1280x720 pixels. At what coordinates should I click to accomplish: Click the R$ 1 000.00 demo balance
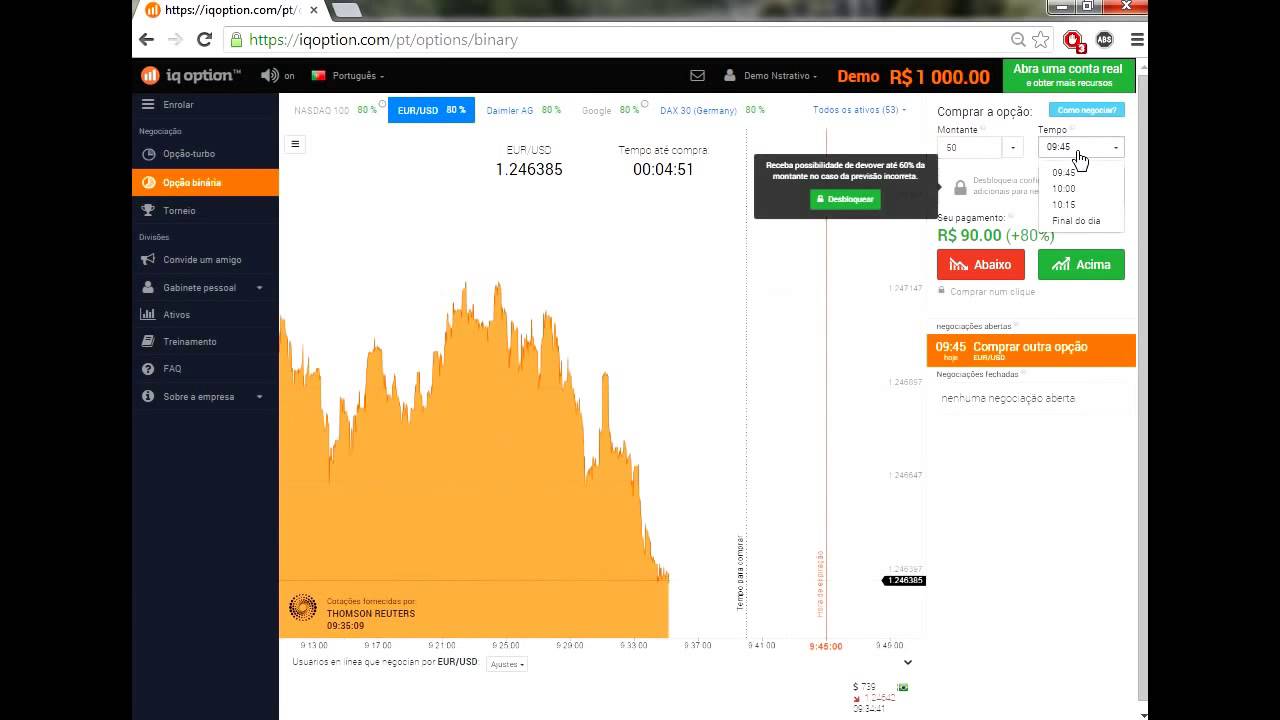[939, 76]
